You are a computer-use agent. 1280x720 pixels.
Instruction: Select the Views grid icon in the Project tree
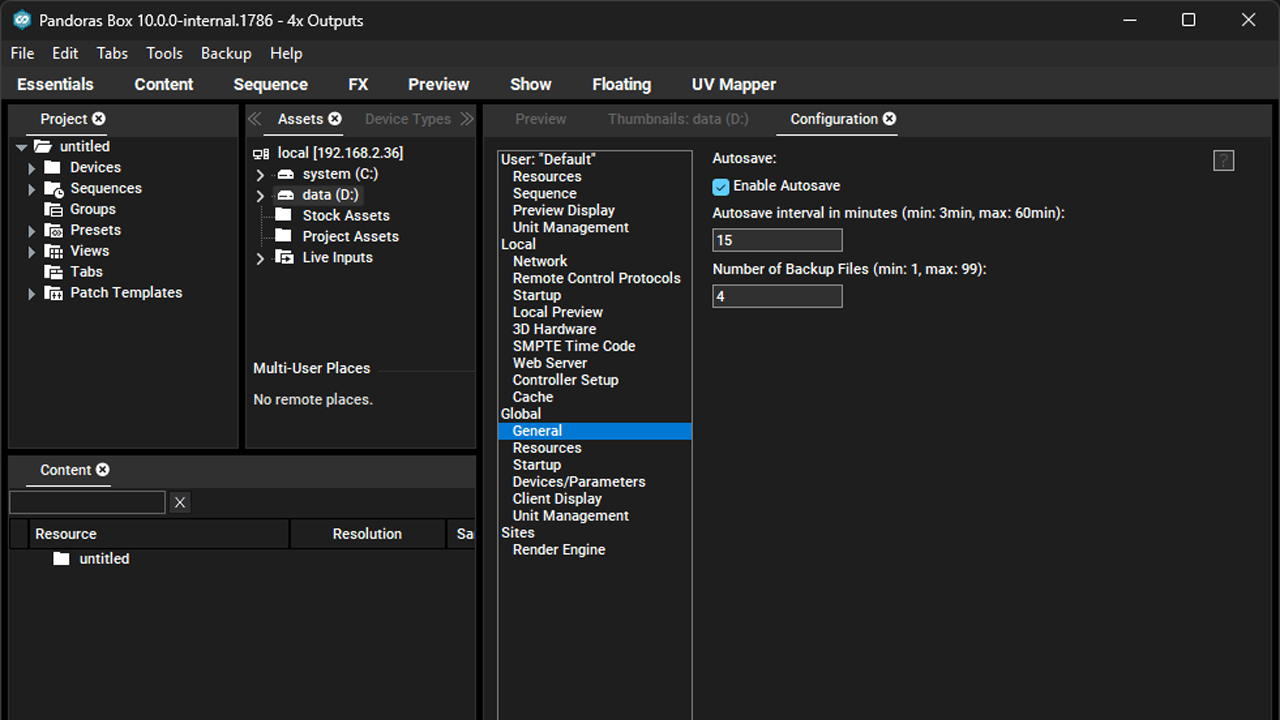(54, 251)
